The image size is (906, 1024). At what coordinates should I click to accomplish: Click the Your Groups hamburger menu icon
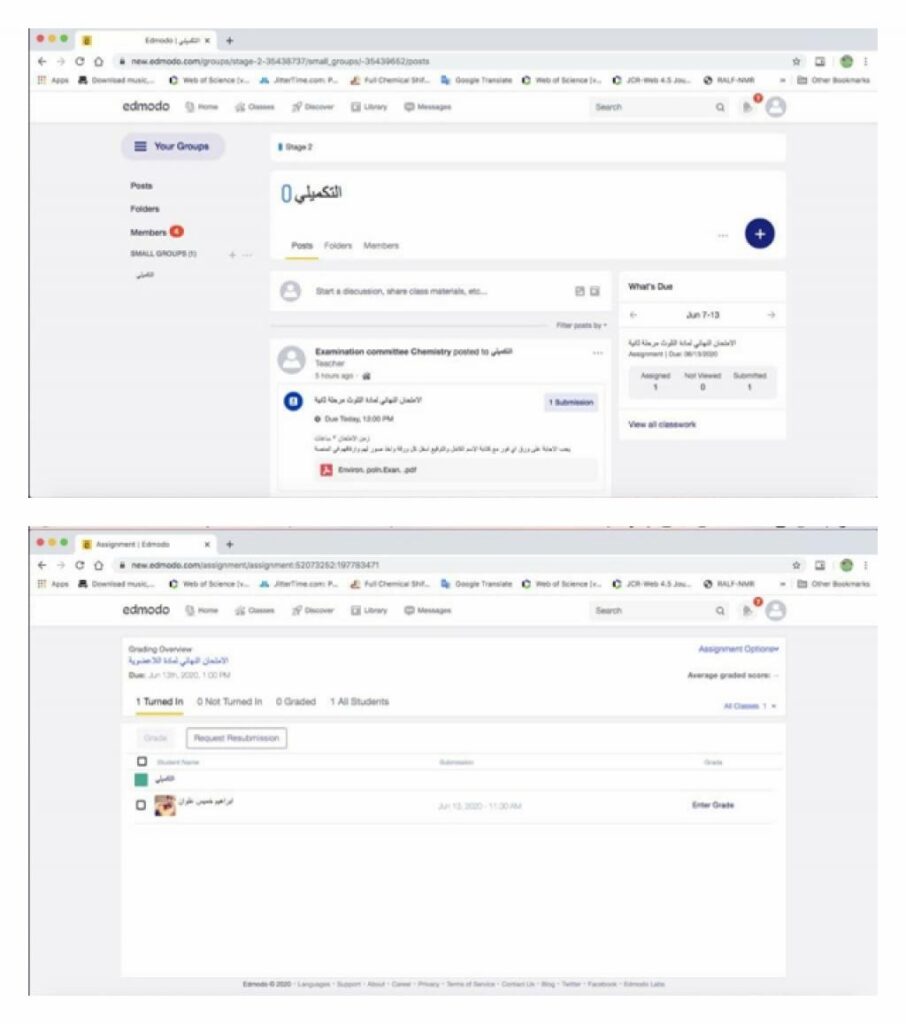point(140,146)
